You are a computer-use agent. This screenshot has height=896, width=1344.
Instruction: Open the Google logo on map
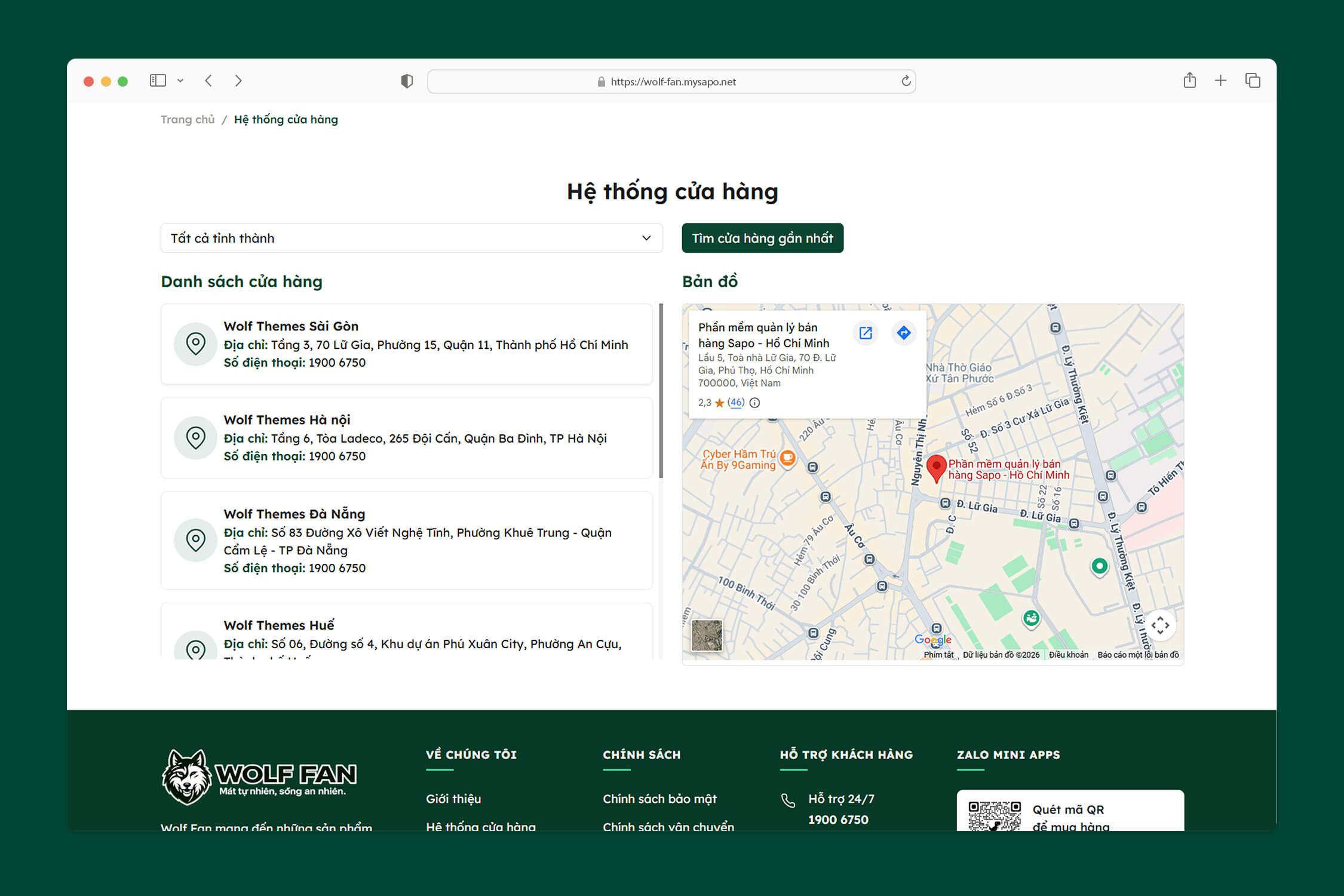933,640
